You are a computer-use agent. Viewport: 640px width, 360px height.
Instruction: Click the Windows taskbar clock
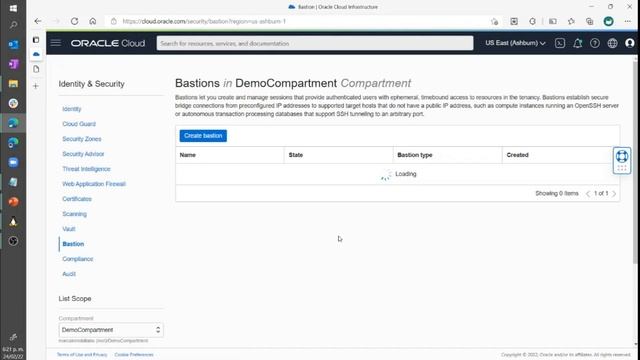[13, 353]
